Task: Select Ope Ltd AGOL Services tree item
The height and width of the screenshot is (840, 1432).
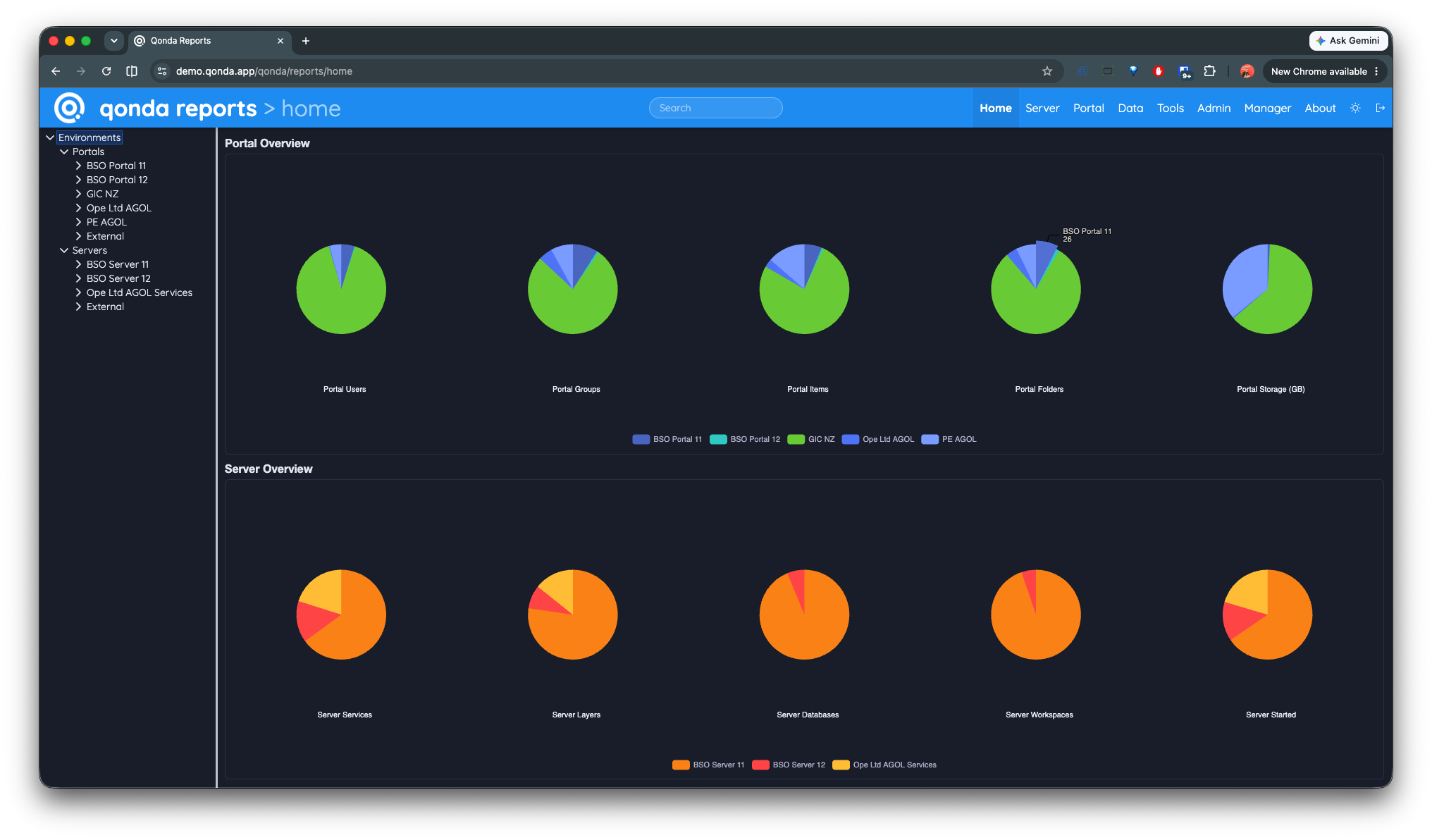Action: pyautogui.click(x=140, y=292)
